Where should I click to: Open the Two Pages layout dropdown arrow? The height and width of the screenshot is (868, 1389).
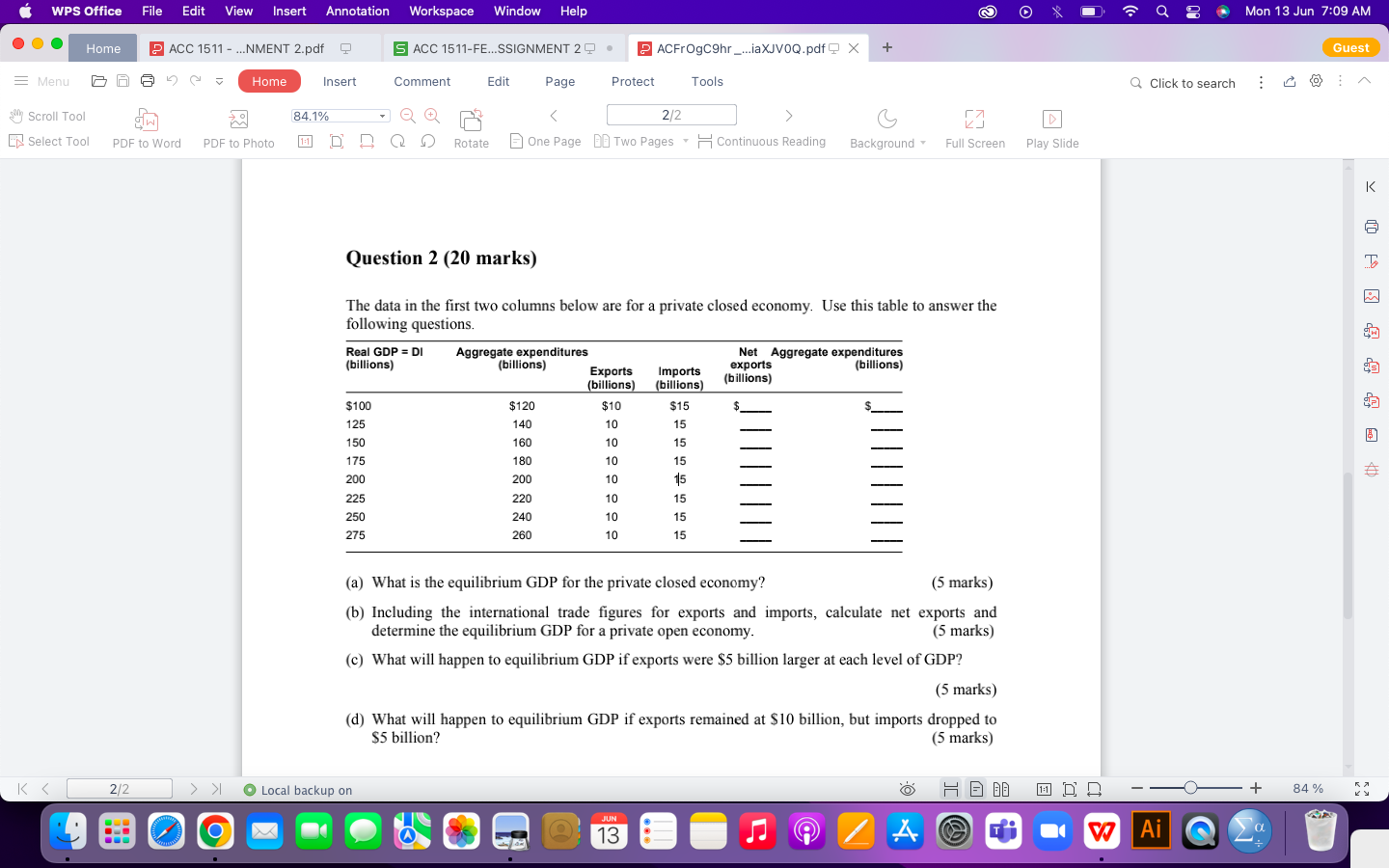click(x=686, y=141)
